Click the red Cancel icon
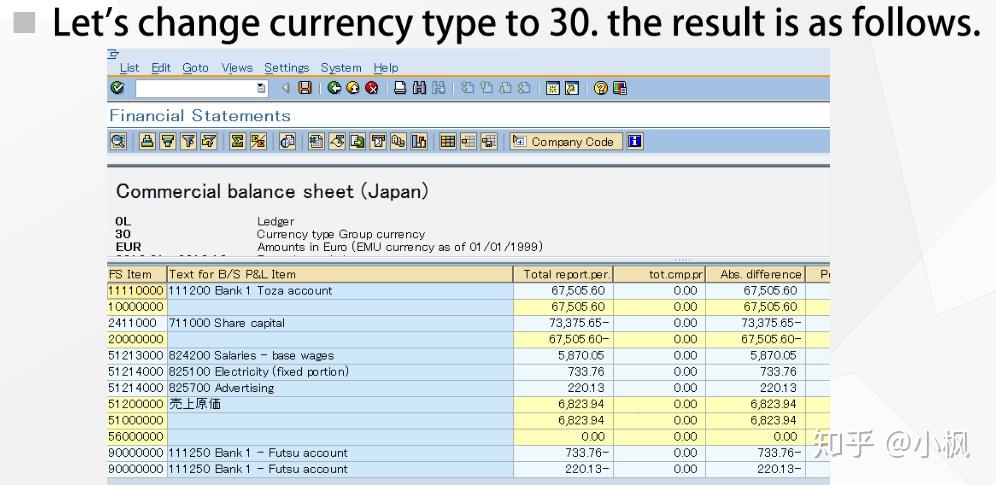 (x=372, y=88)
